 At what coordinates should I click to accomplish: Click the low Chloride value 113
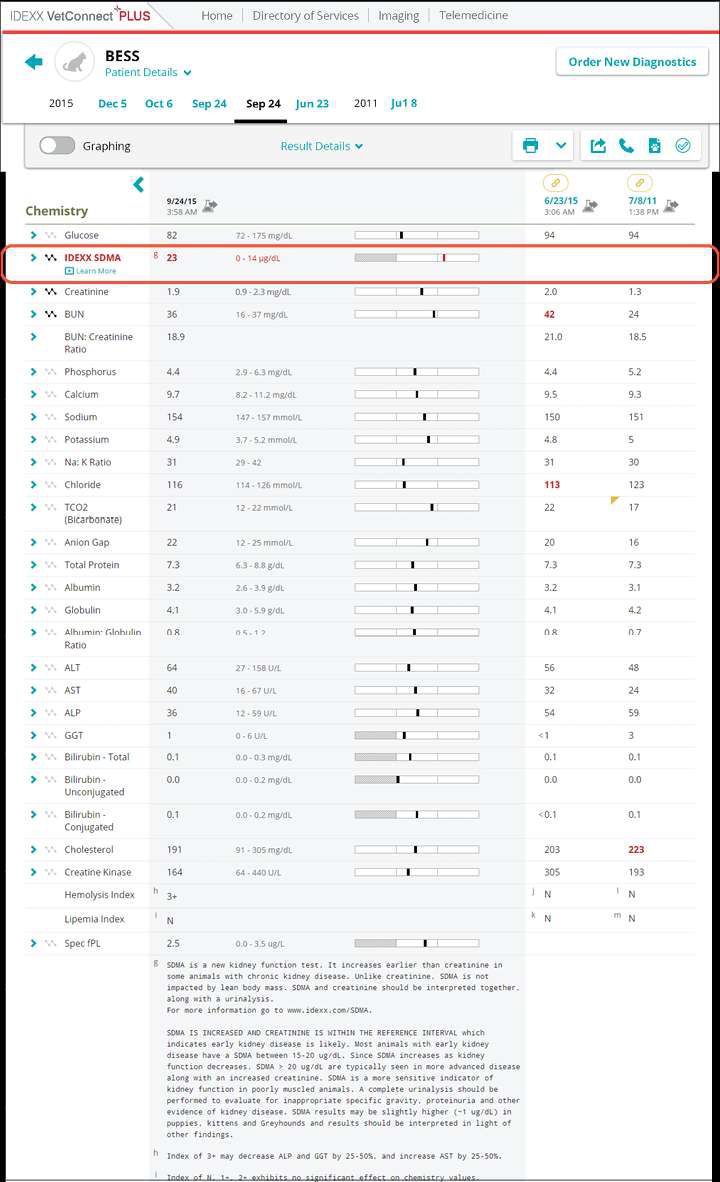(552, 485)
